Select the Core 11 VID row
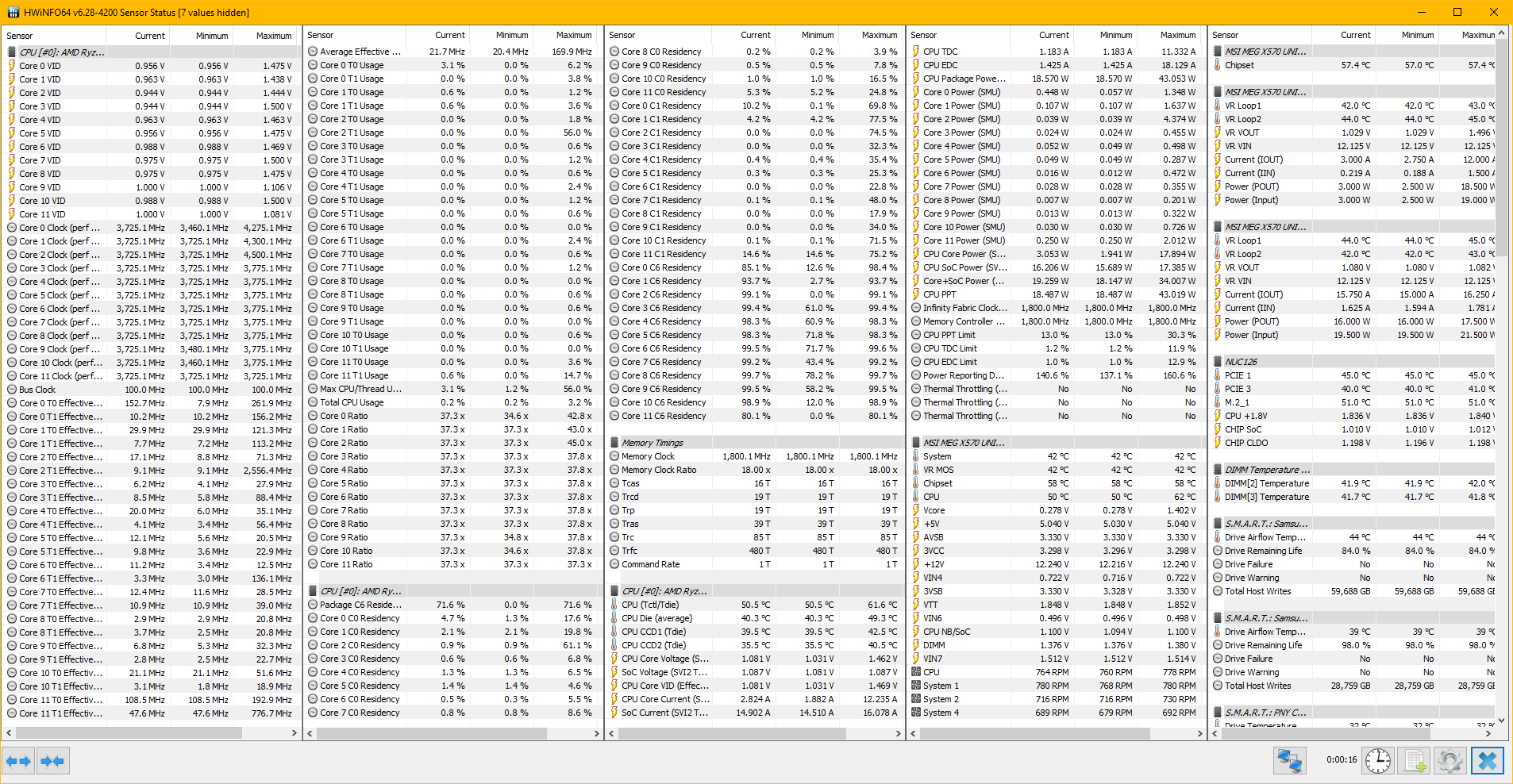Screen dimensions: 1513x784 [x=151, y=214]
